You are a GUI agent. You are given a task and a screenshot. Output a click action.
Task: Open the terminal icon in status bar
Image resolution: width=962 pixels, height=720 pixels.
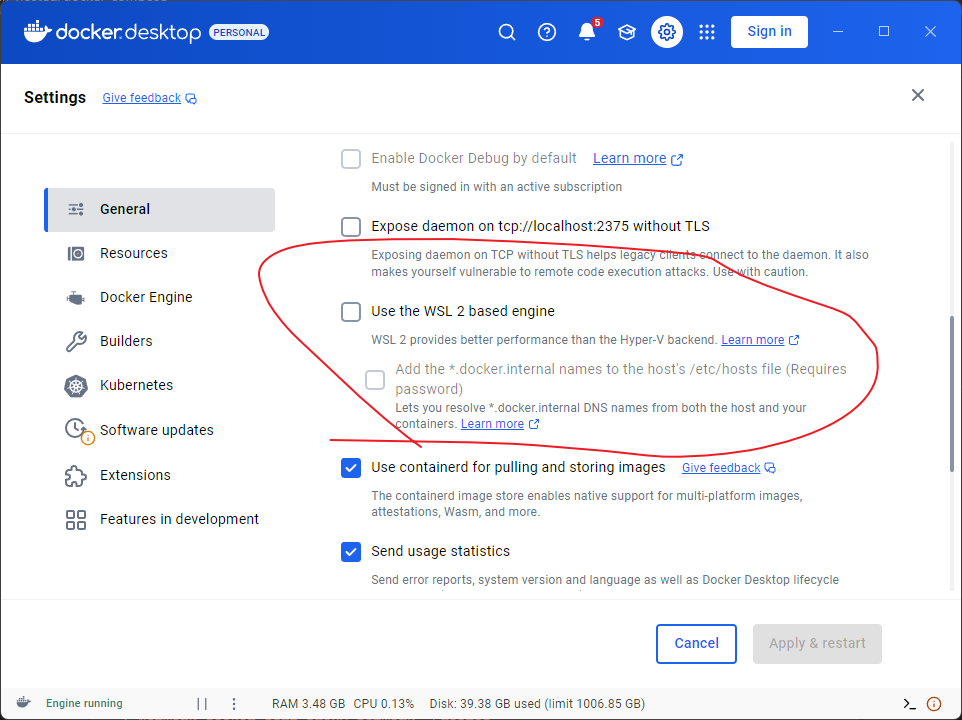click(909, 704)
